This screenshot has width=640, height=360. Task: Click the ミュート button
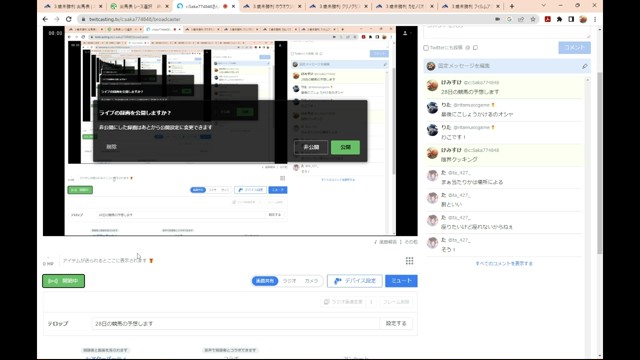[x=401, y=281]
